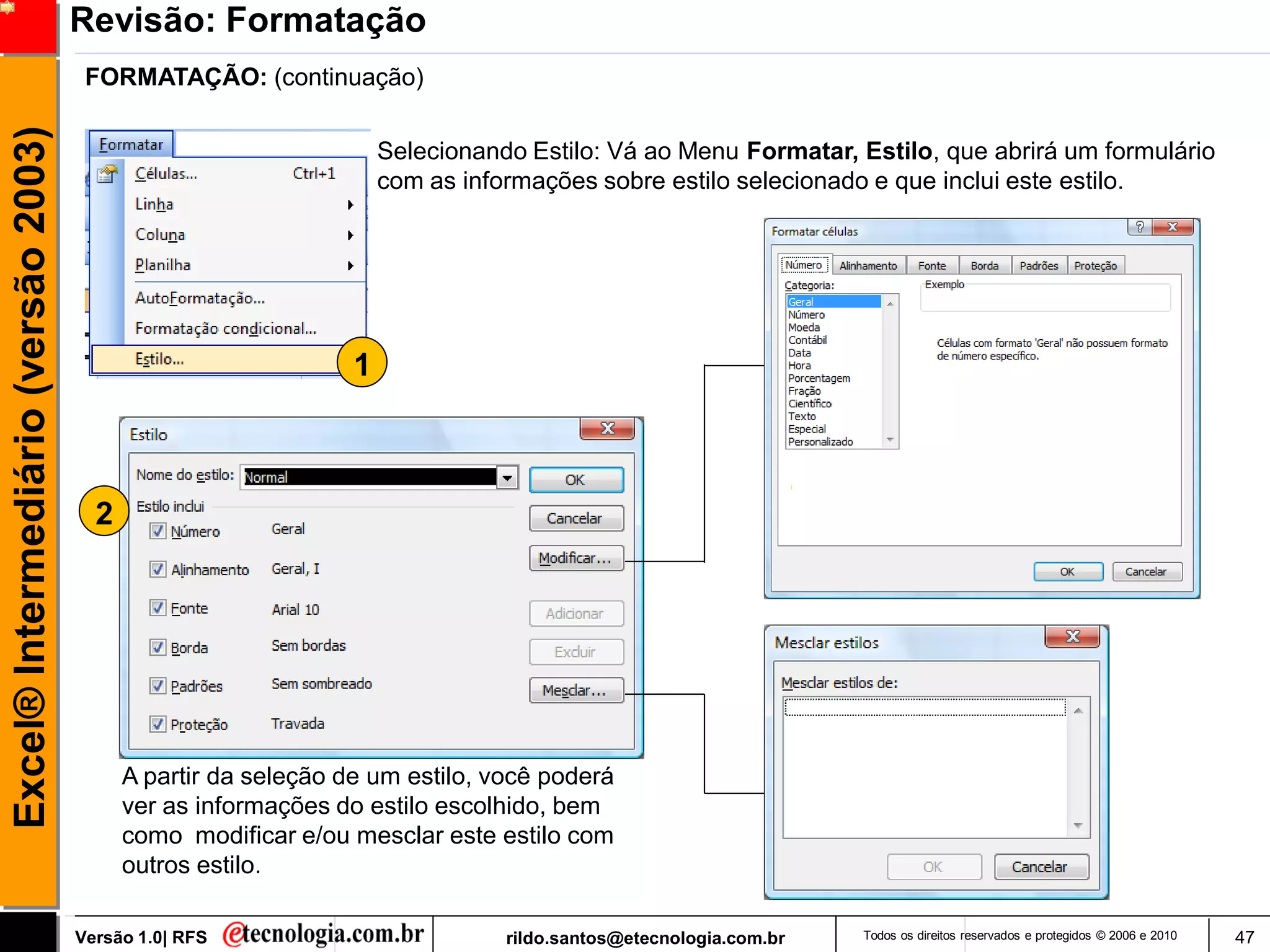
Task: Select the Fração category
Action: click(833, 391)
